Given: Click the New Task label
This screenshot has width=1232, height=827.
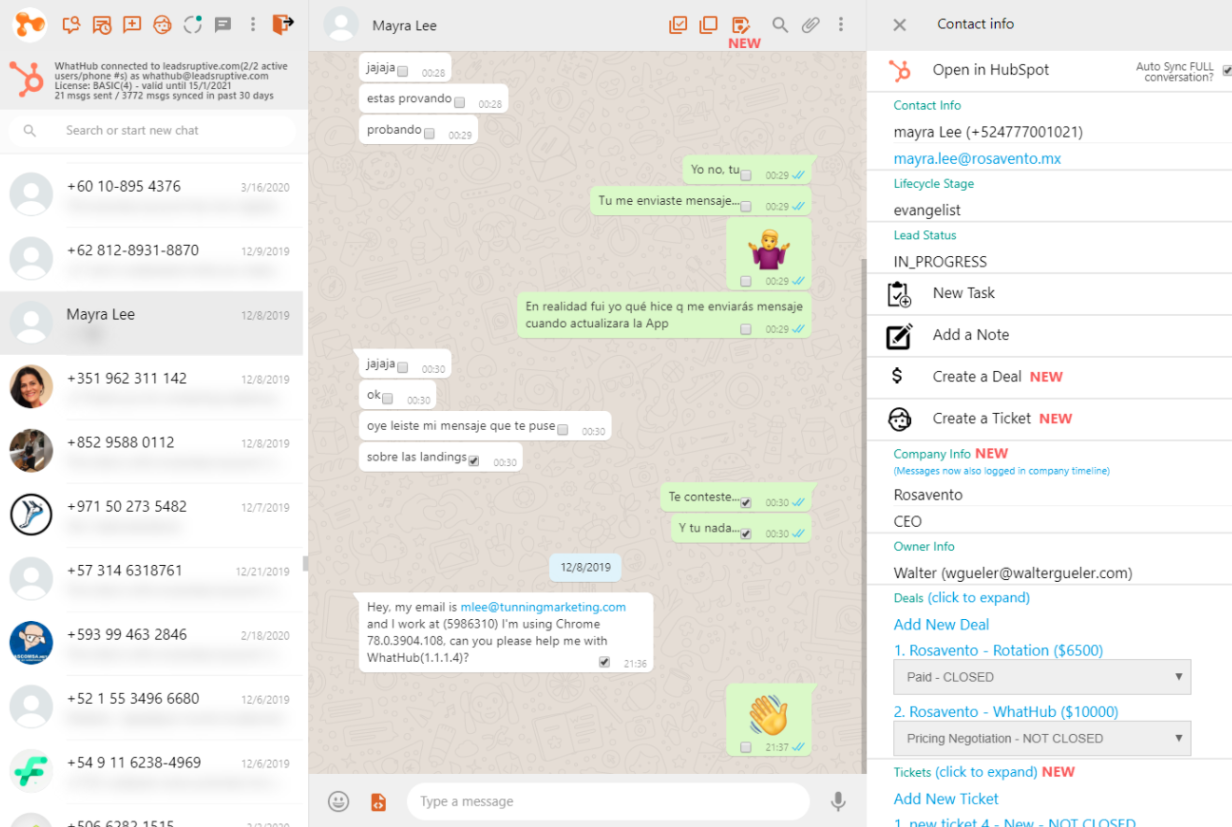Looking at the screenshot, I should [x=964, y=293].
